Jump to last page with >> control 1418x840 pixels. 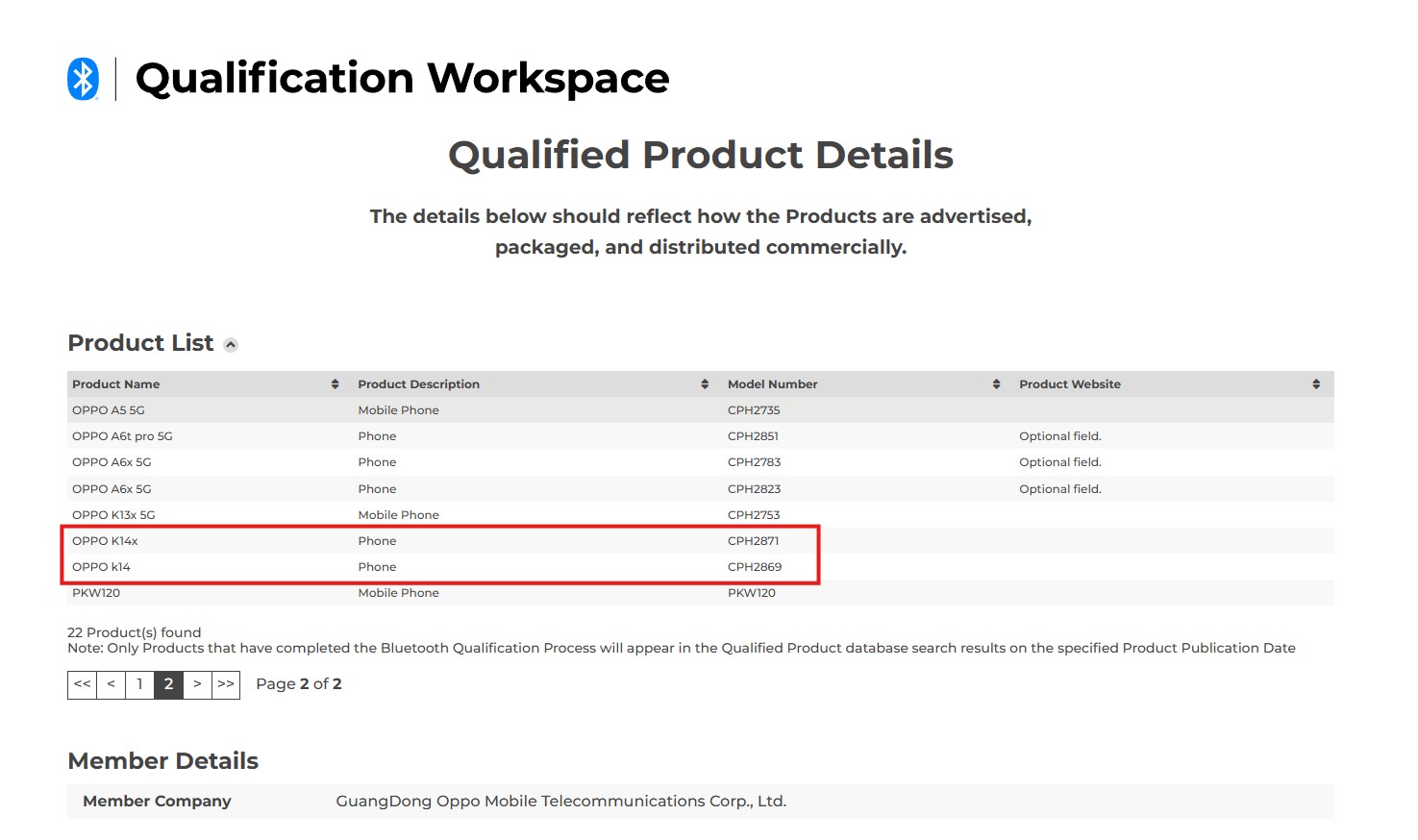227,684
